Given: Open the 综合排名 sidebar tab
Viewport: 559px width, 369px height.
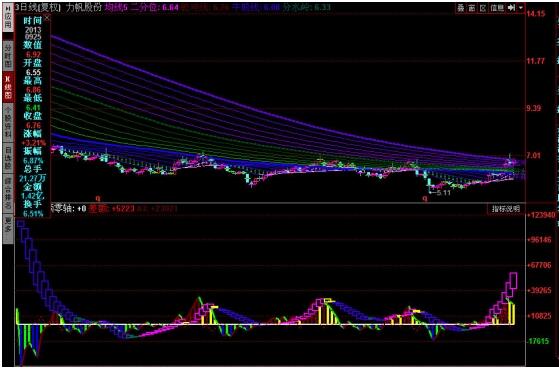Looking at the screenshot, I should point(7,194).
